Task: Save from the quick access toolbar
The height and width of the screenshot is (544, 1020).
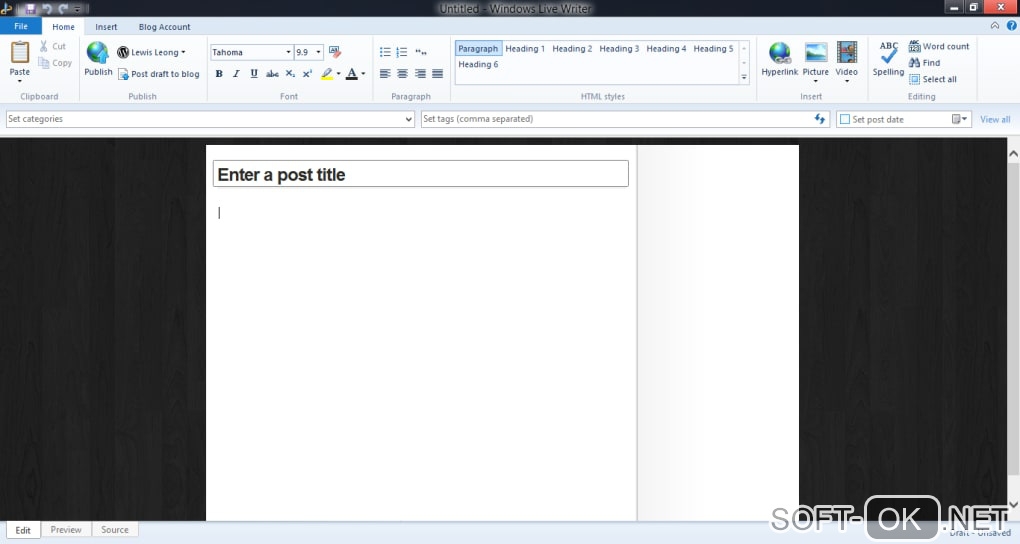Action: [x=30, y=8]
